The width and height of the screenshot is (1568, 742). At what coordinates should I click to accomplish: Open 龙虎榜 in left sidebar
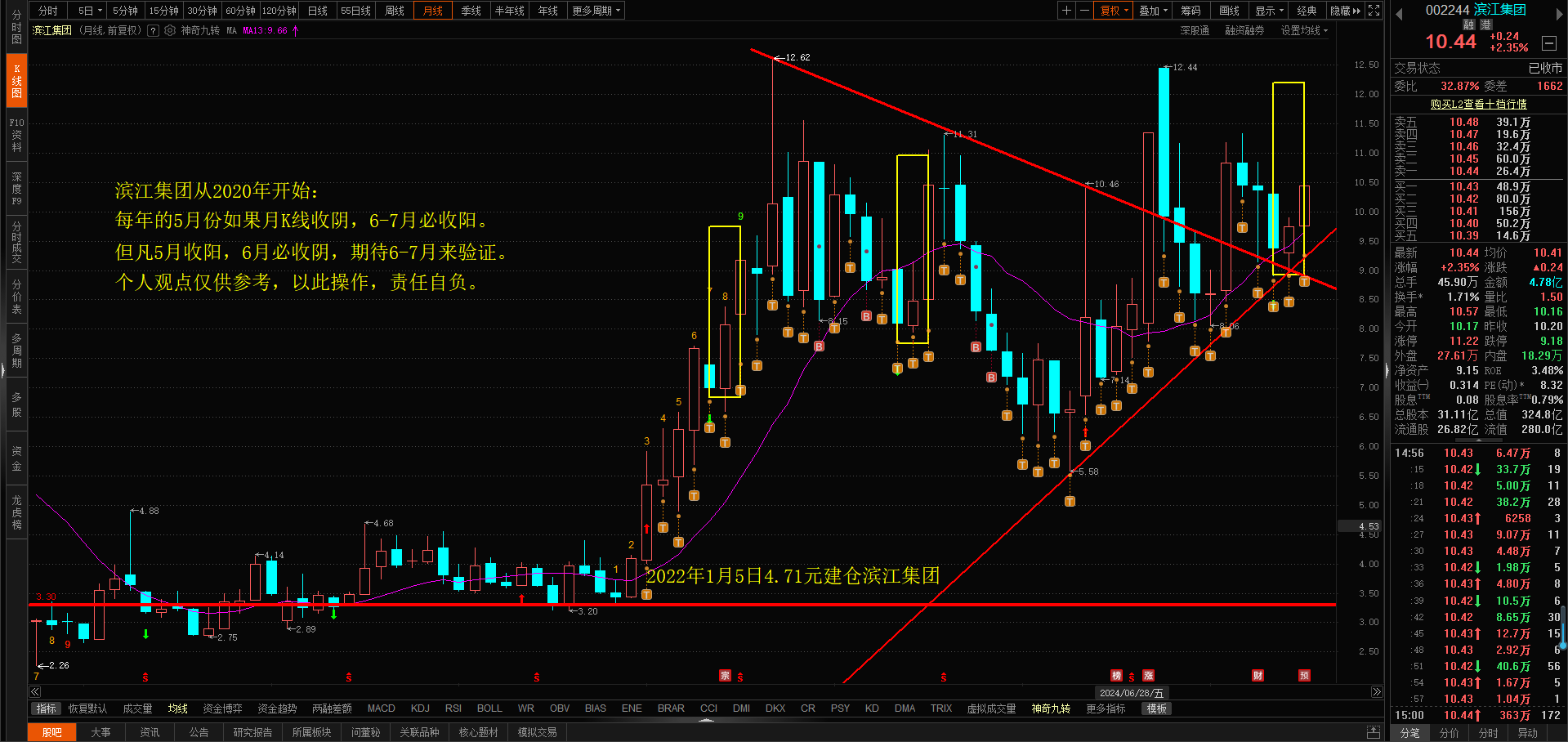click(16, 512)
